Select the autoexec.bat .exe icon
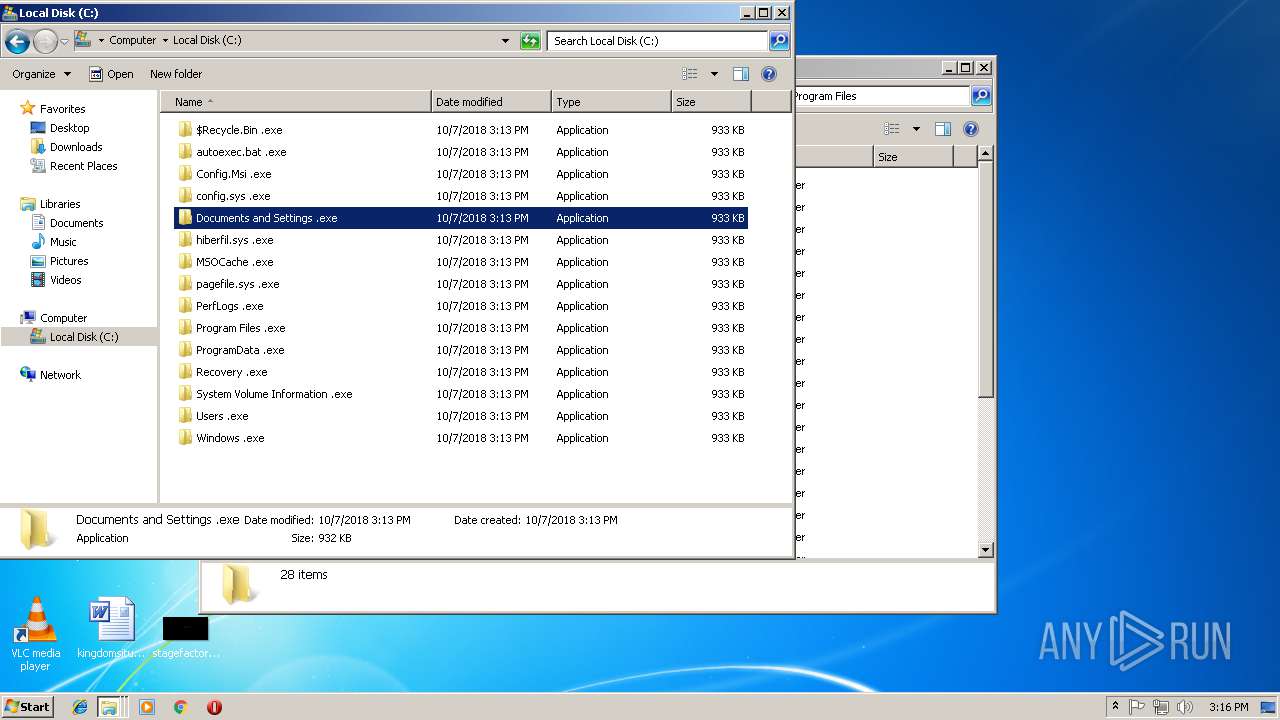Screen dimensions: 1280x720 click(185, 152)
